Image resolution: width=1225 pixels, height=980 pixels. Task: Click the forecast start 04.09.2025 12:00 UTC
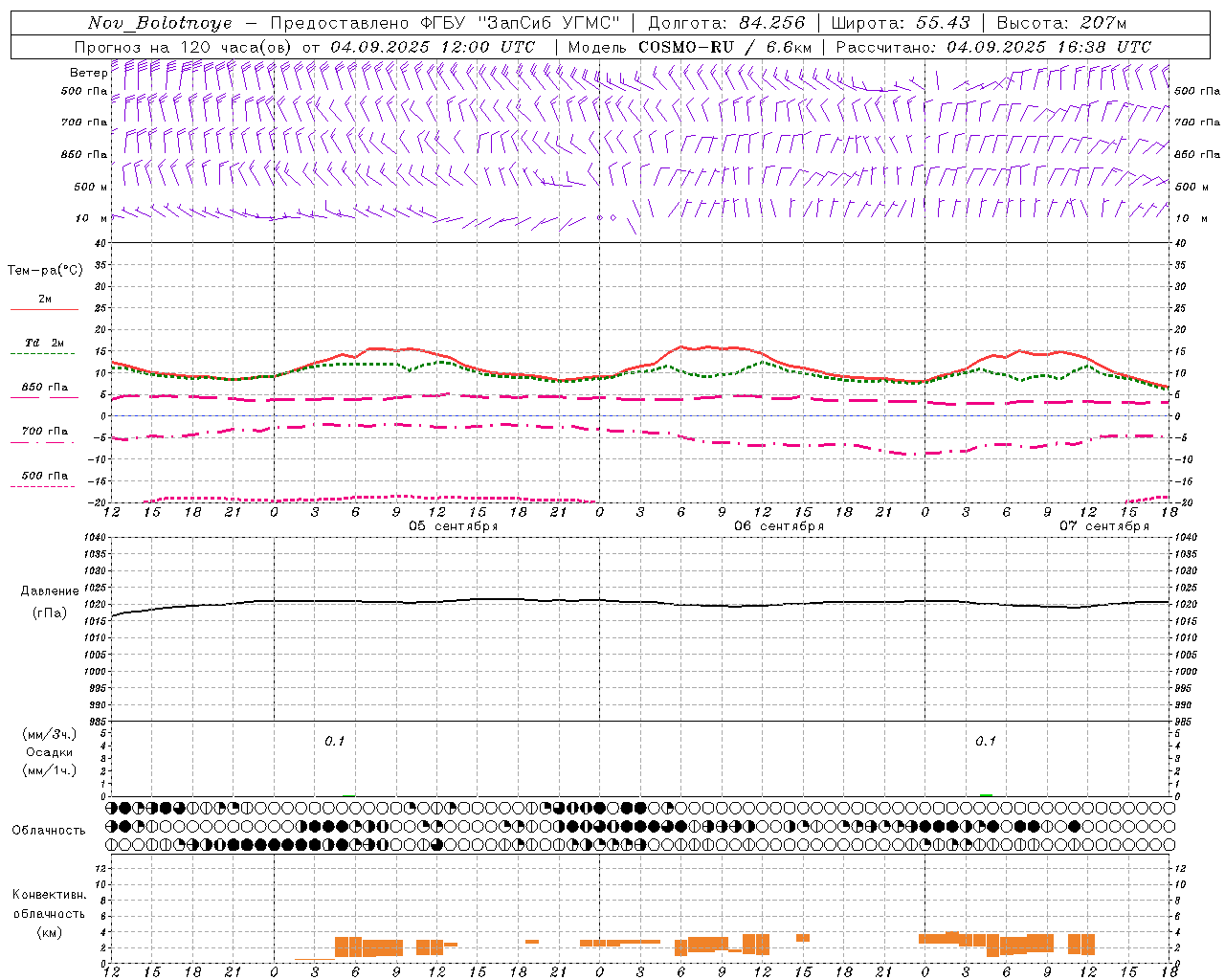pos(433,47)
